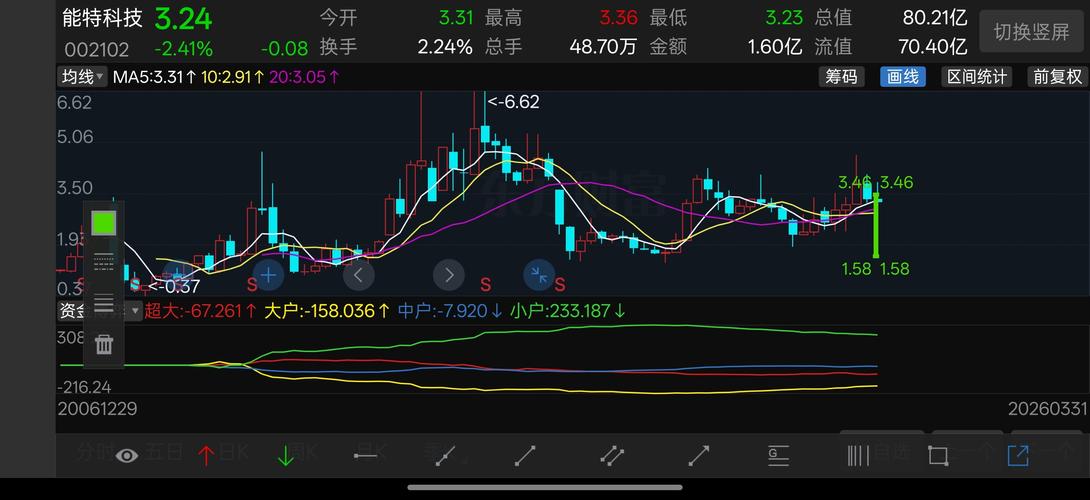Toggle the 画线 drawing mode button
Screen dimensions: 1090x500
tap(902, 76)
